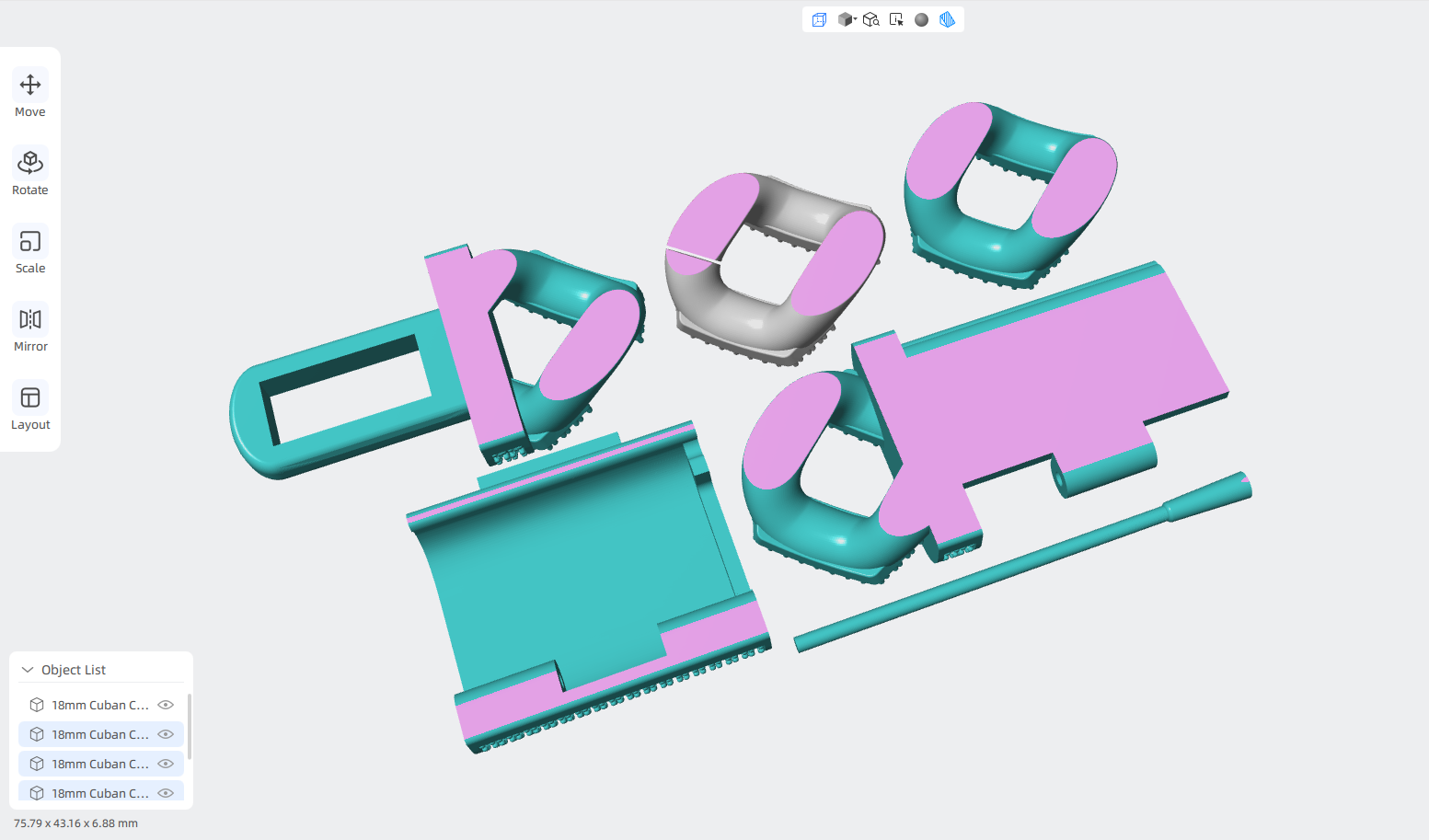Select the unhighlighted 18mm Cuban list entry
Viewport: 1429px width, 840px height.
101,705
